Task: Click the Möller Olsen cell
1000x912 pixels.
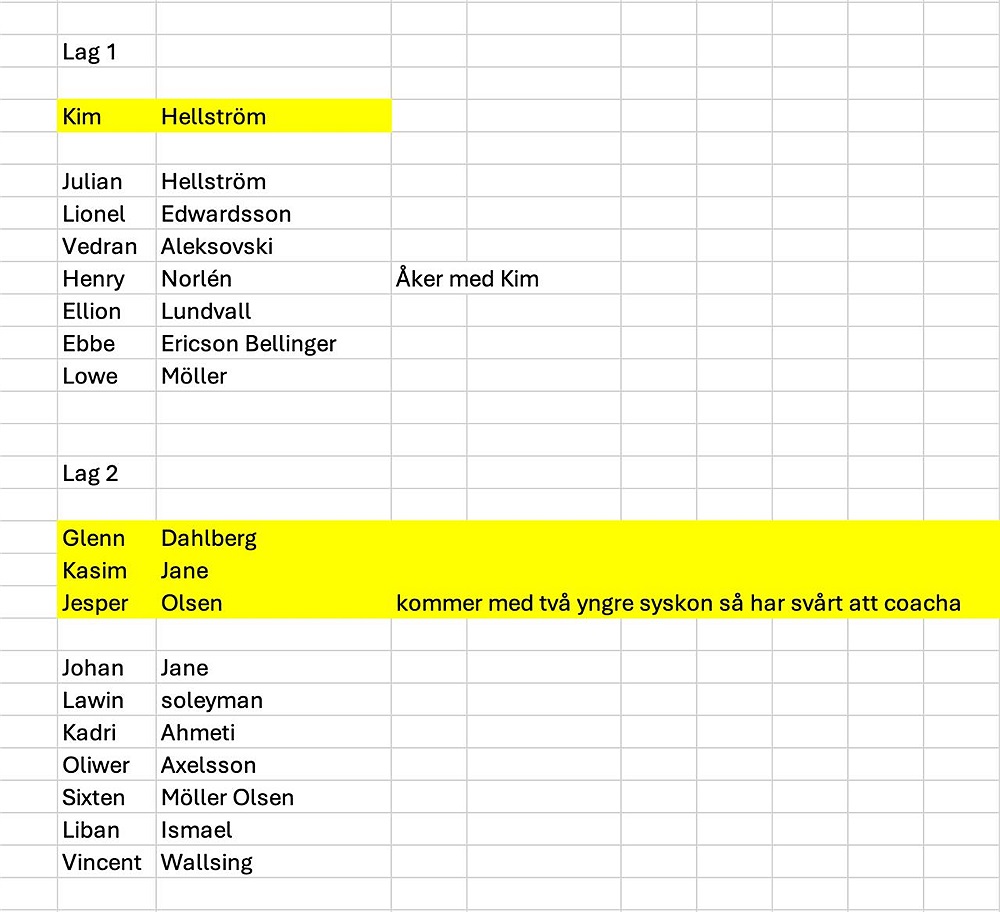Action: tap(274, 797)
